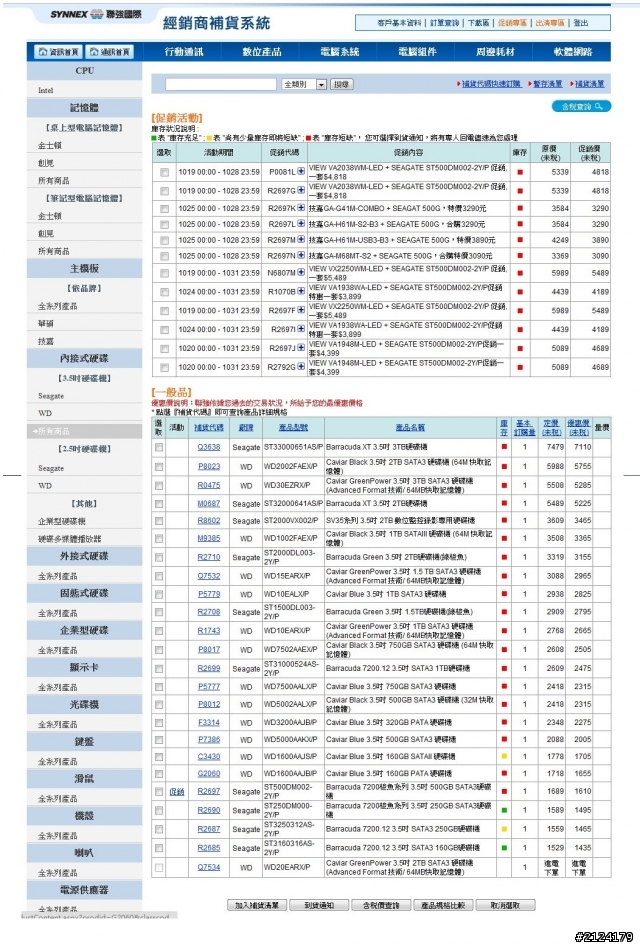Open 企業型硬碟機 in the sidebar

(62, 521)
